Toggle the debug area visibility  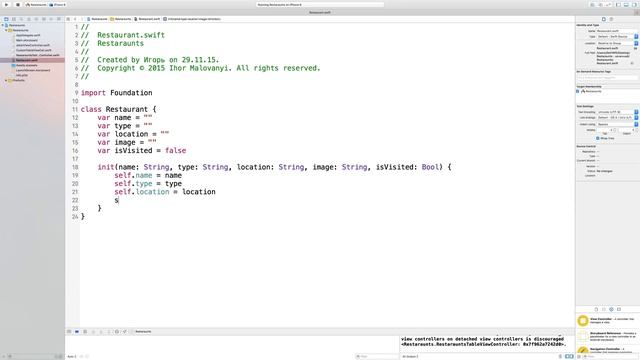tap(626, 4)
